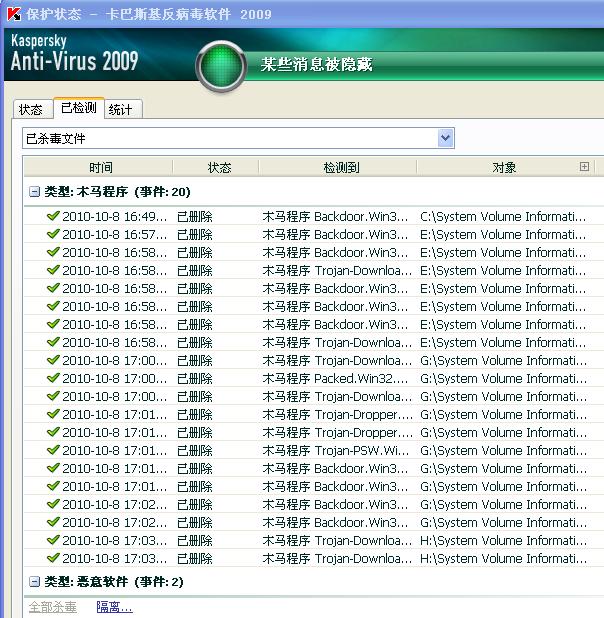Click the 隔离... link

[x=114, y=607]
